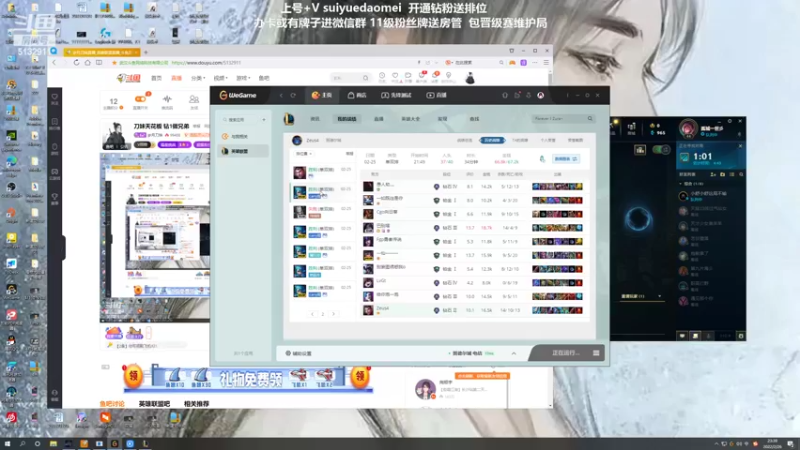Dismiss the 1:01 queue timer panel

click(740, 146)
